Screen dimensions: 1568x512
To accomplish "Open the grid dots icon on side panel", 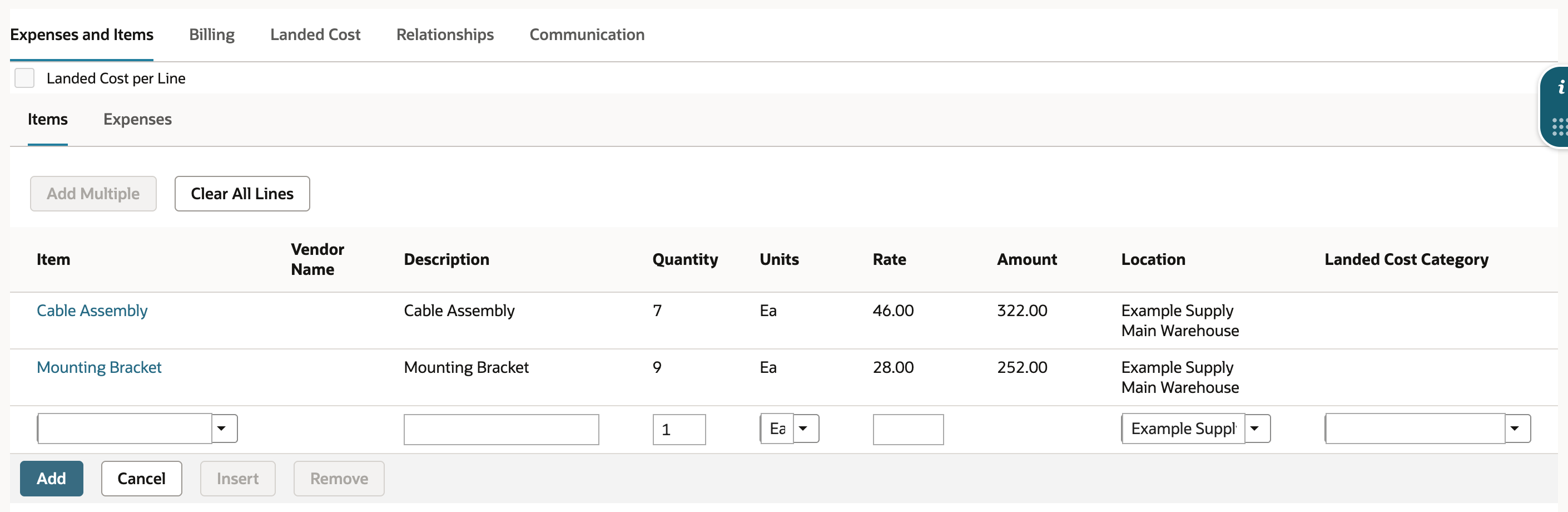I will tap(1560, 127).
